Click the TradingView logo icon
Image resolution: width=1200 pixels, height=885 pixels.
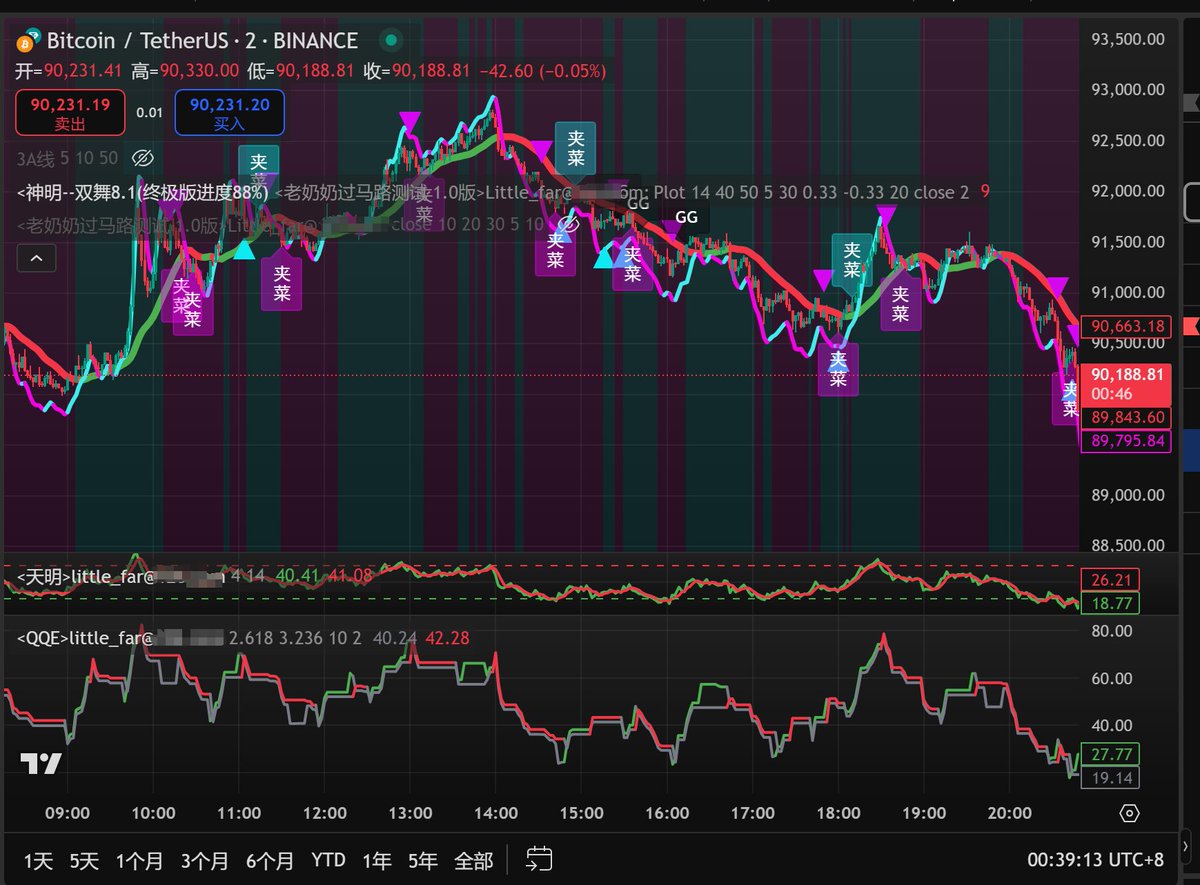pos(41,764)
